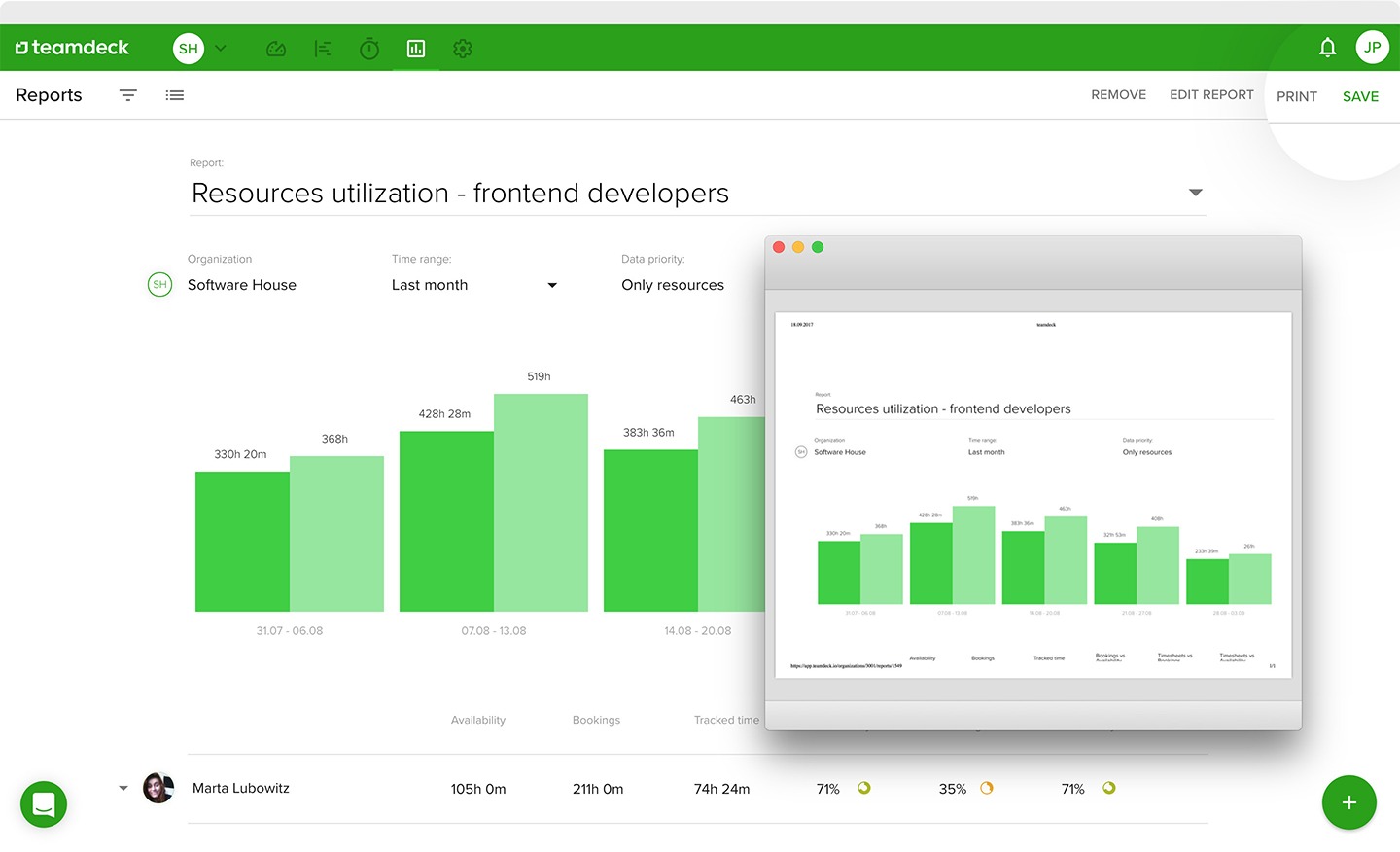Open the SH workspace switcher chevron
The height and width of the screenshot is (852, 1400).
[220, 48]
